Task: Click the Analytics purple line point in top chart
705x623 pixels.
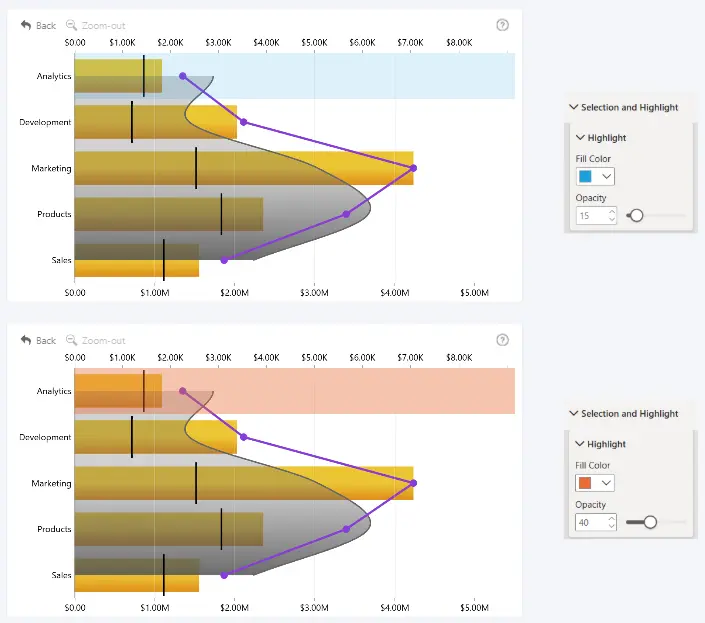Action: (183, 76)
